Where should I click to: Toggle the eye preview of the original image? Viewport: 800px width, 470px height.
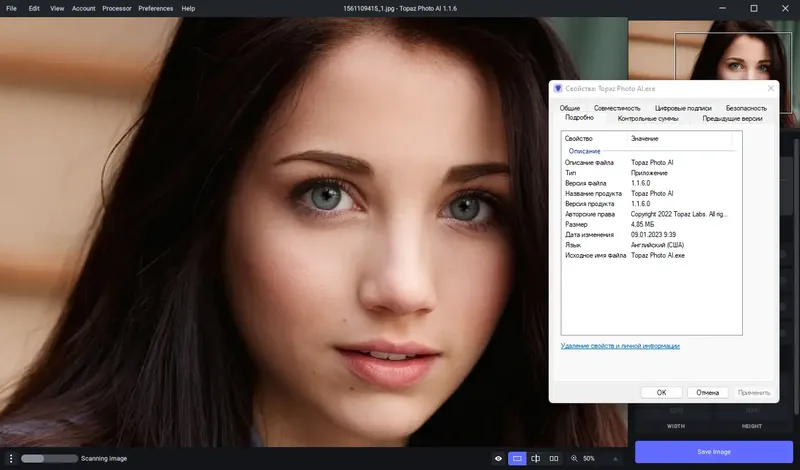coord(498,458)
